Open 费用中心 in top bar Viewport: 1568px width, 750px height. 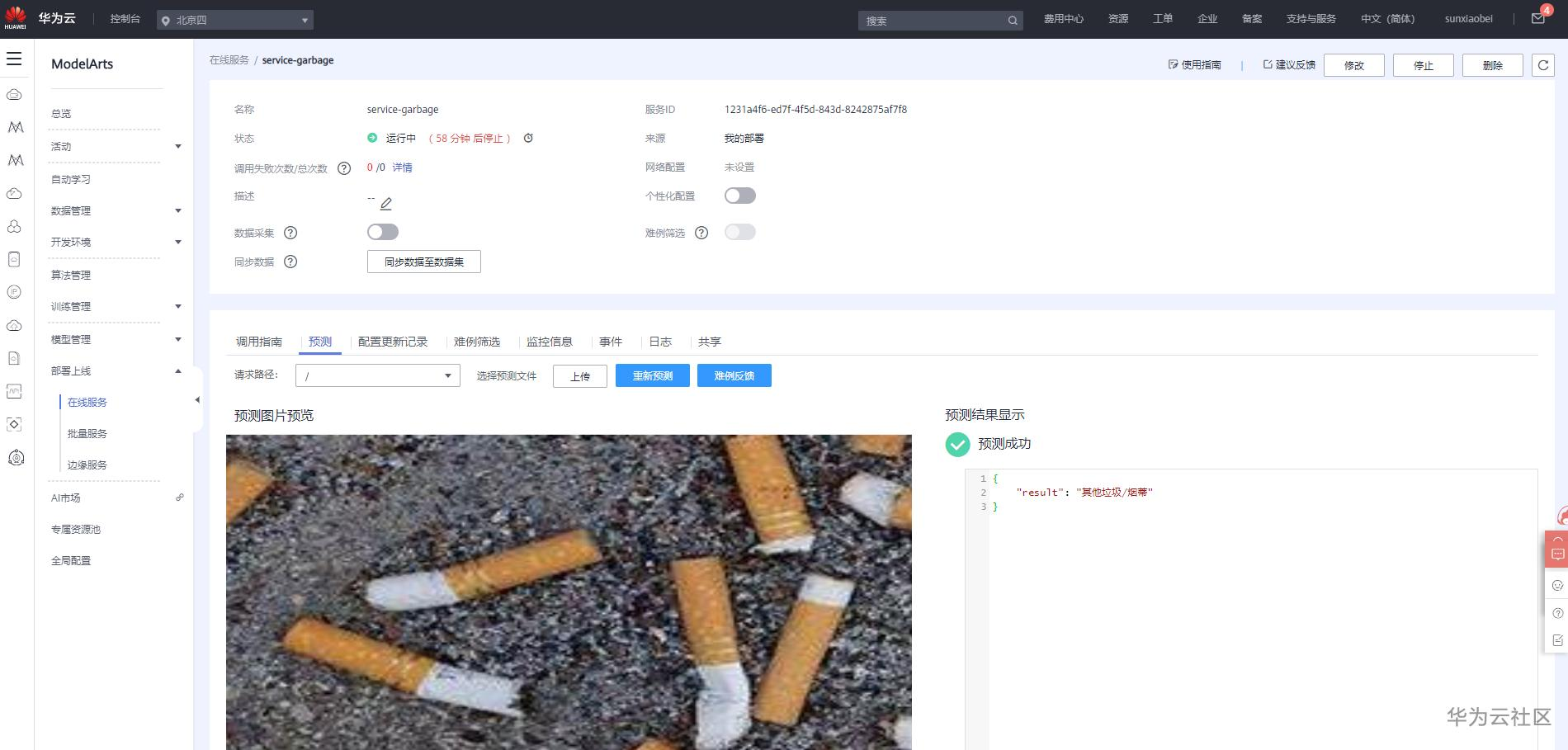pyautogui.click(x=1063, y=19)
